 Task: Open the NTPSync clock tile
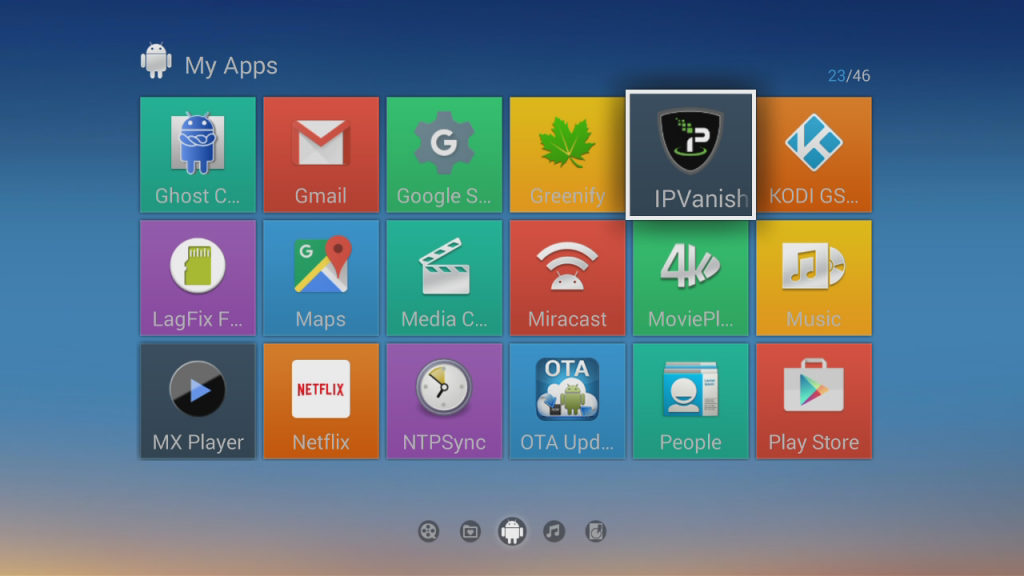point(444,401)
